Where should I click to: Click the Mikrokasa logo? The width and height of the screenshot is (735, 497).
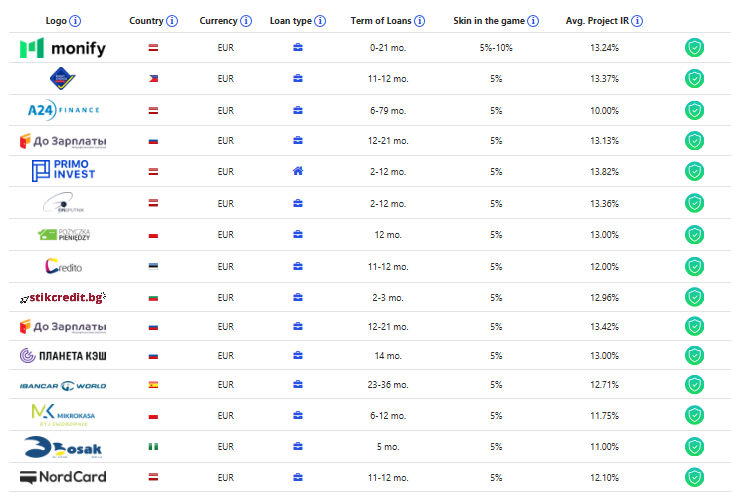[62, 415]
